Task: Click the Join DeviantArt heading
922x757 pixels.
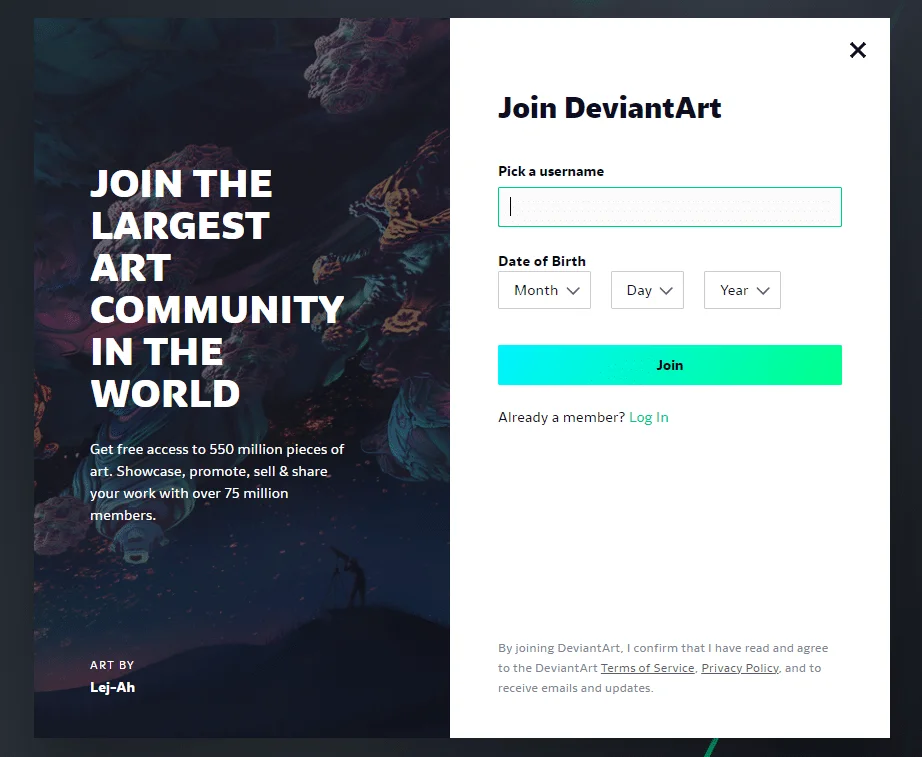Action: point(610,108)
